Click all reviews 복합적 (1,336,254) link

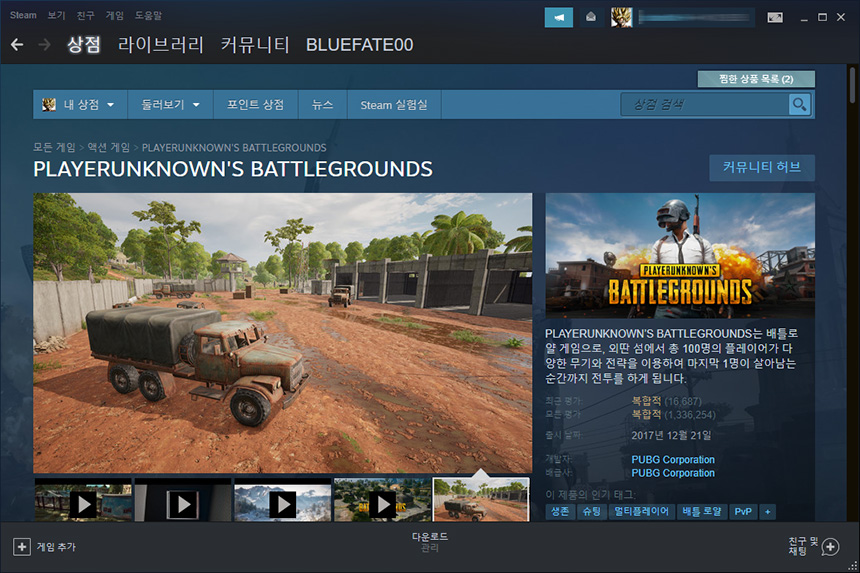(674, 415)
